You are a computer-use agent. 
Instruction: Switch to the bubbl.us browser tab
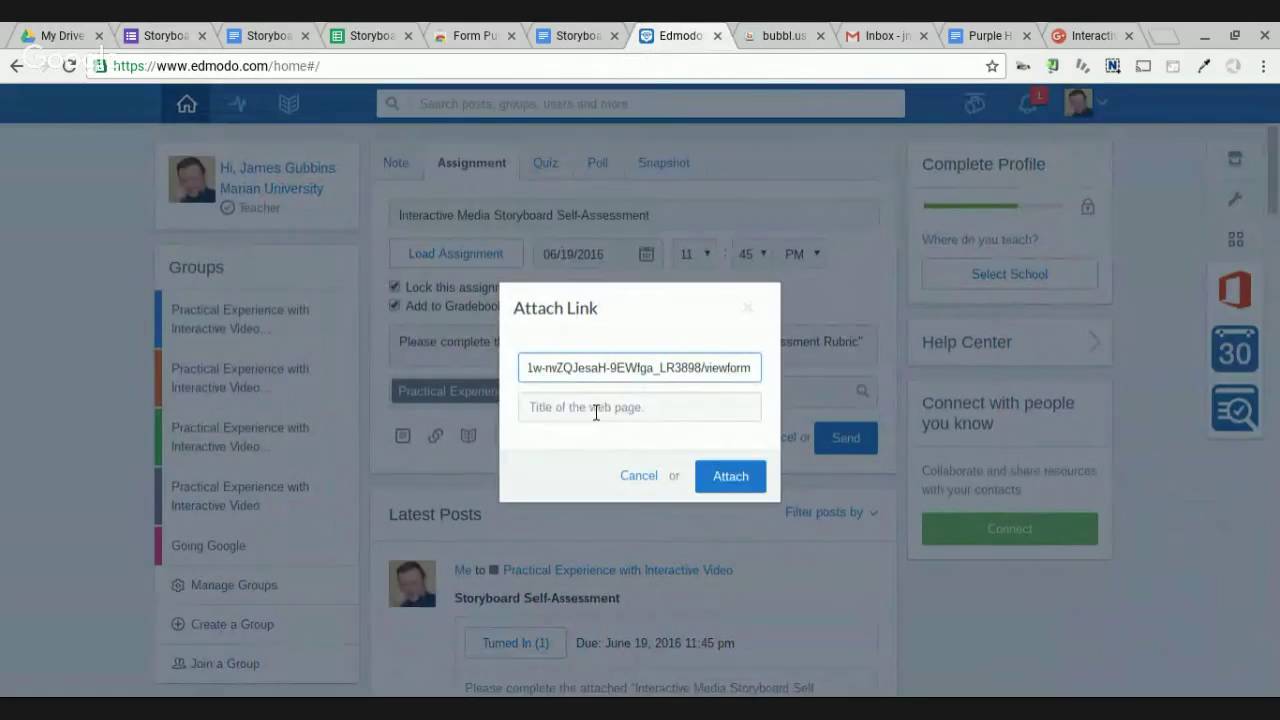(x=784, y=36)
